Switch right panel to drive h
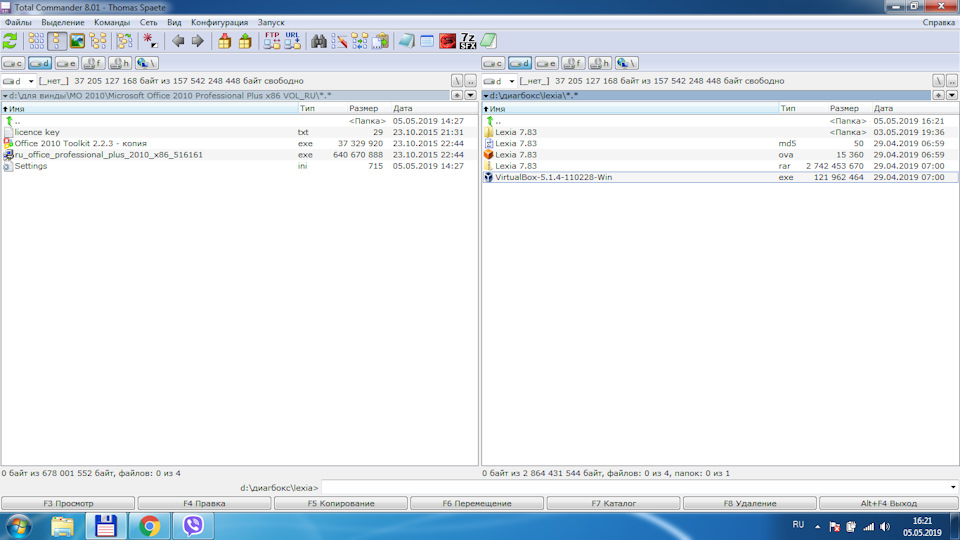Viewport: 960px width, 540px height. pos(600,63)
